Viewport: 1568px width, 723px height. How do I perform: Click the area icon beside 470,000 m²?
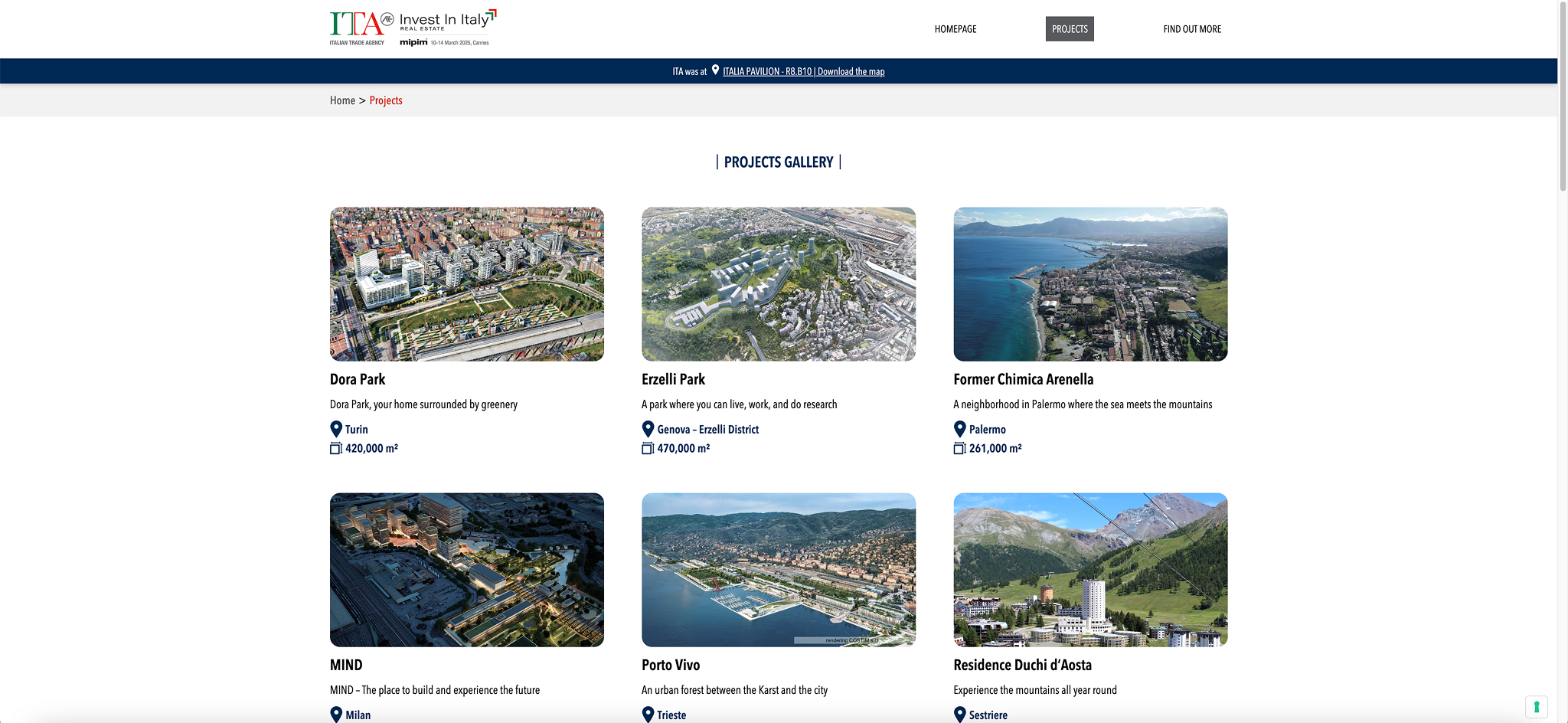pos(648,448)
